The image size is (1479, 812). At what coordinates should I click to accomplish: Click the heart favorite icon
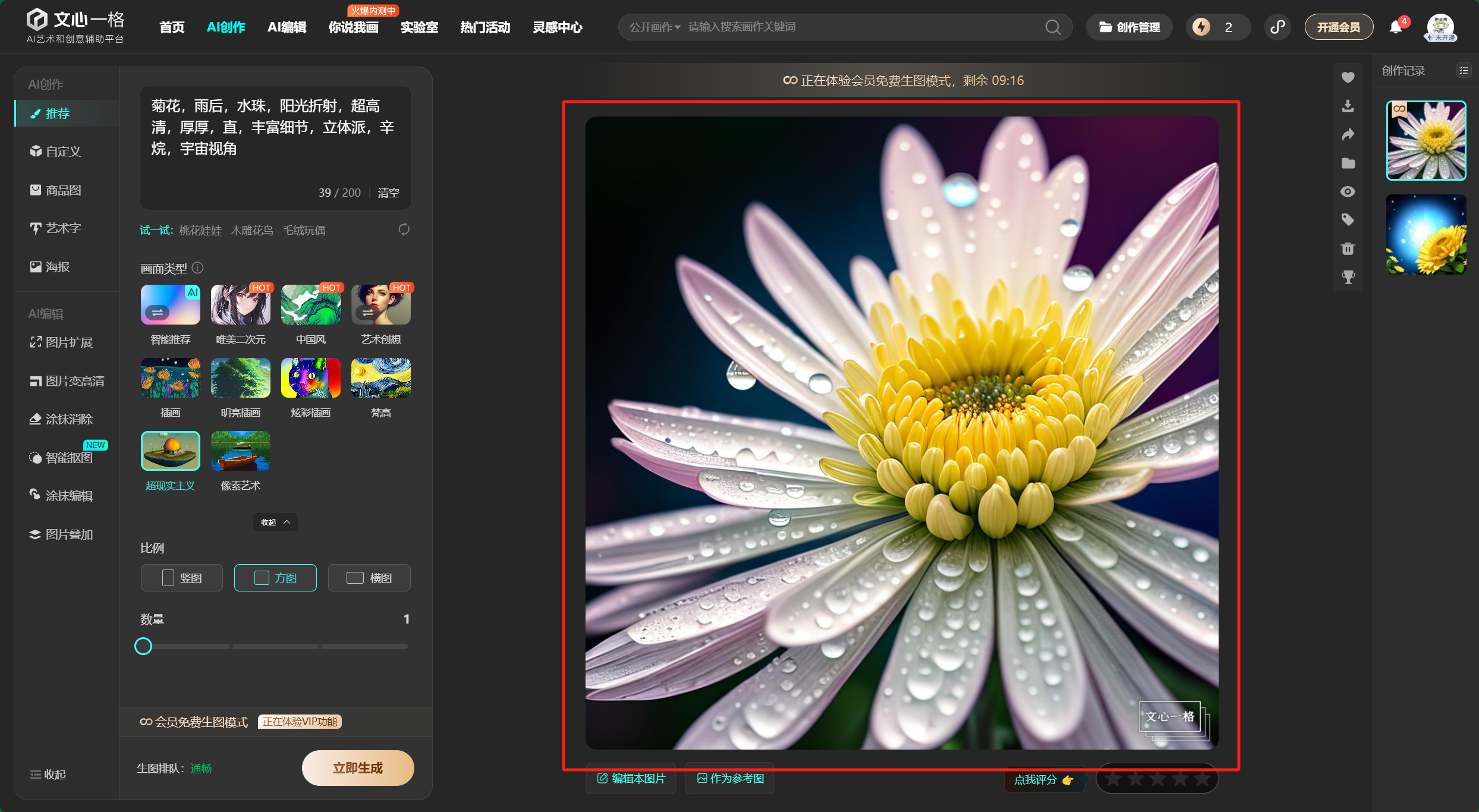pyautogui.click(x=1348, y=77)
